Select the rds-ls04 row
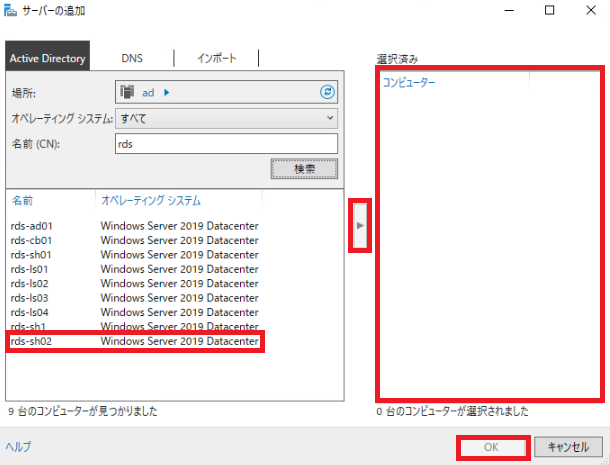The height and width of the screenshot is (465, 610). (x=135, y=312)
